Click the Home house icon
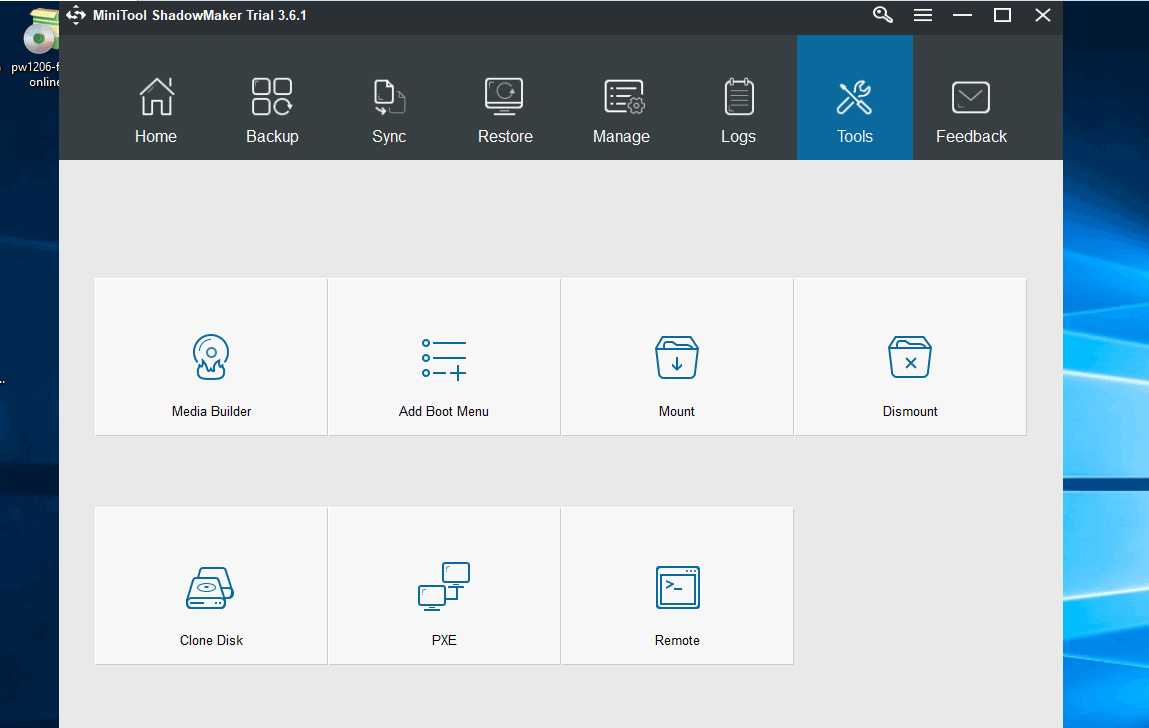The height and width of the screenshot is (728, 1149). [155, 96]
